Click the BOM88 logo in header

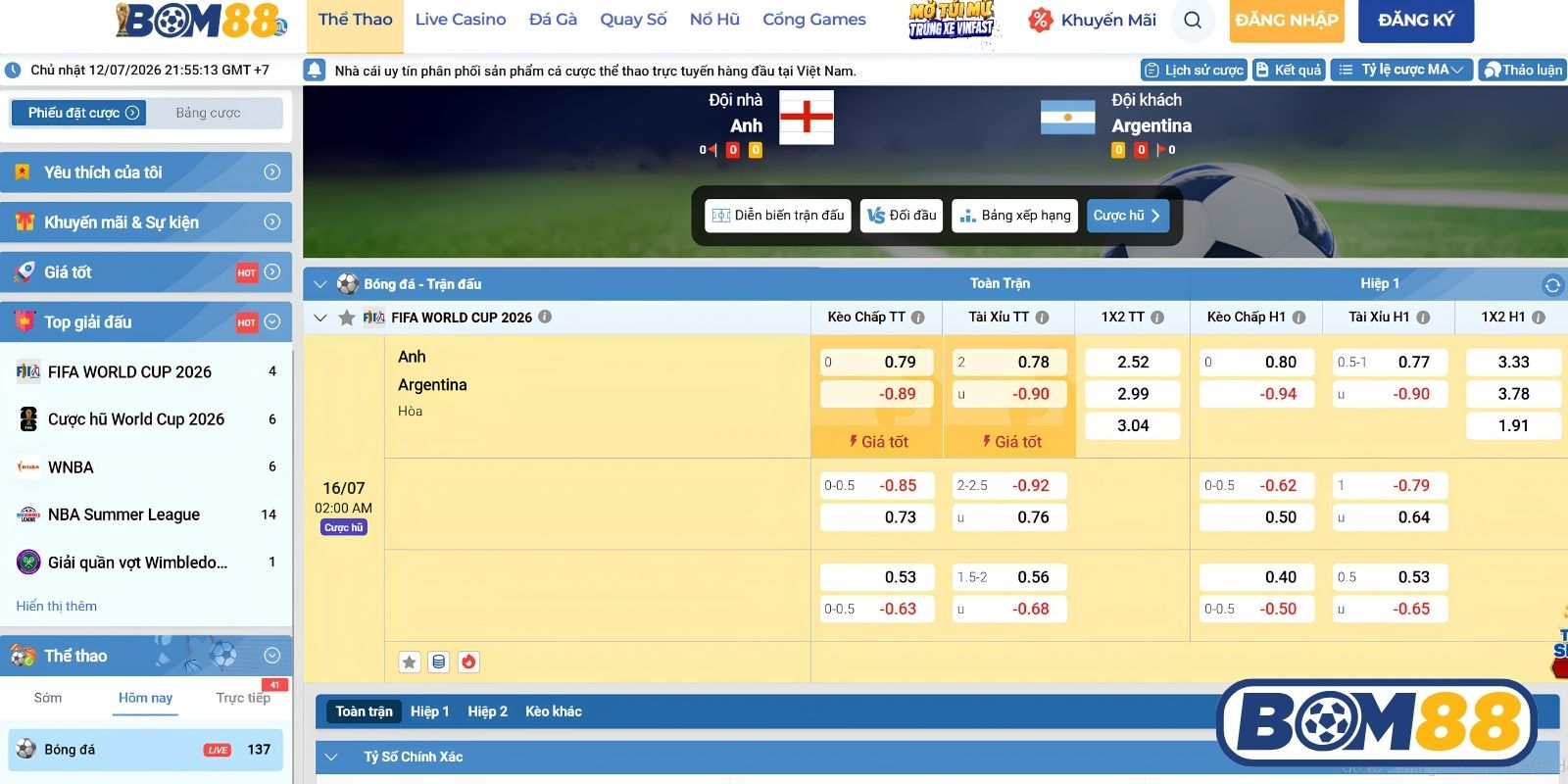202,21
